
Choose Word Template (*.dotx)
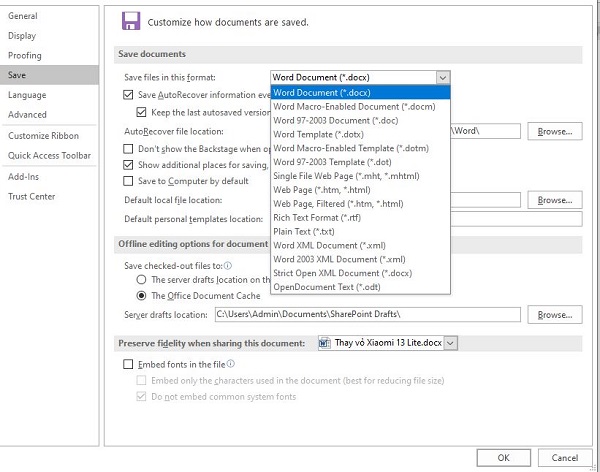(360, 134)
